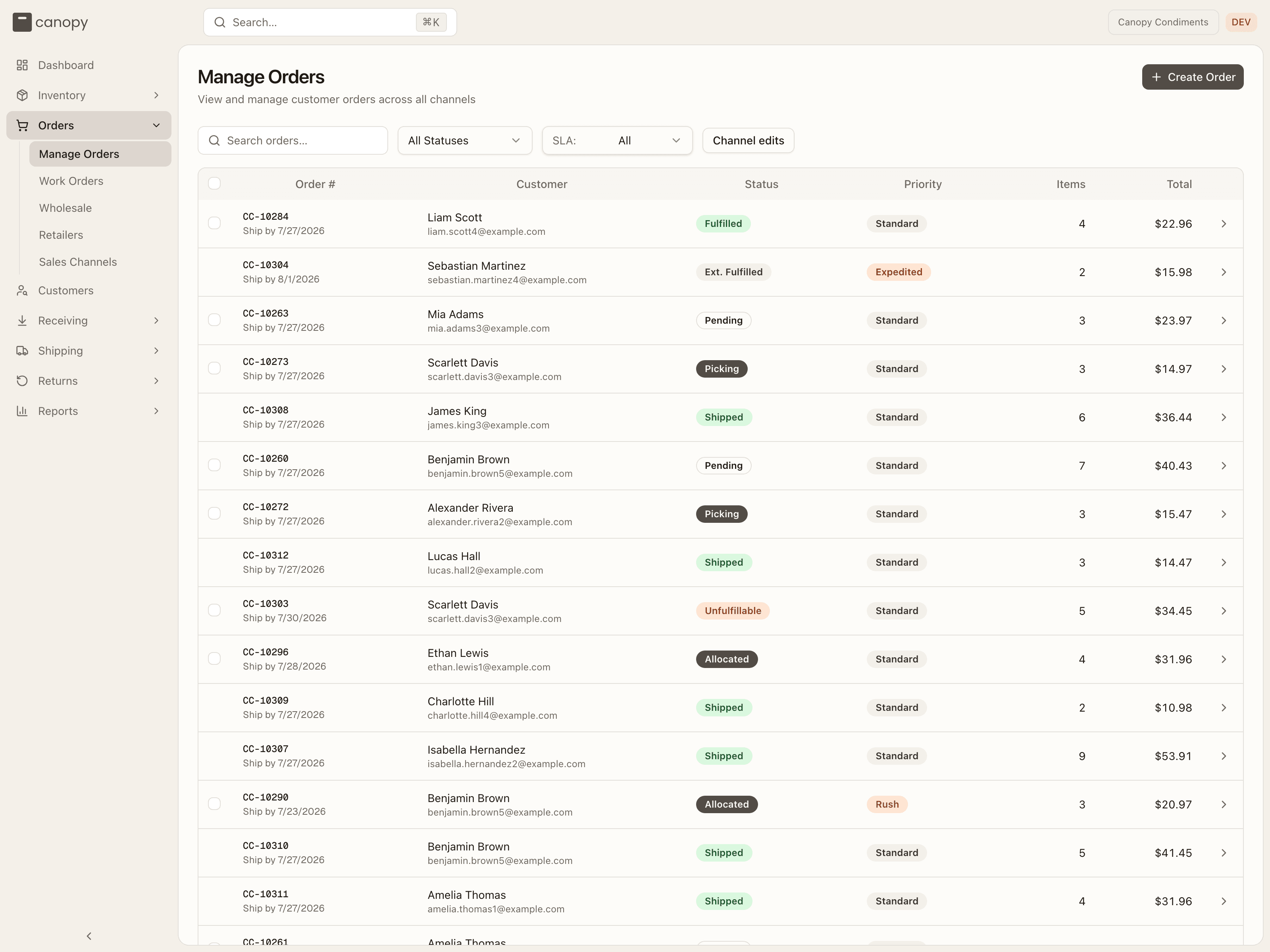This screenshot has height=952, width=1270.
Task: Expand the Receiving menu chevron
Action: coord(156,321)
